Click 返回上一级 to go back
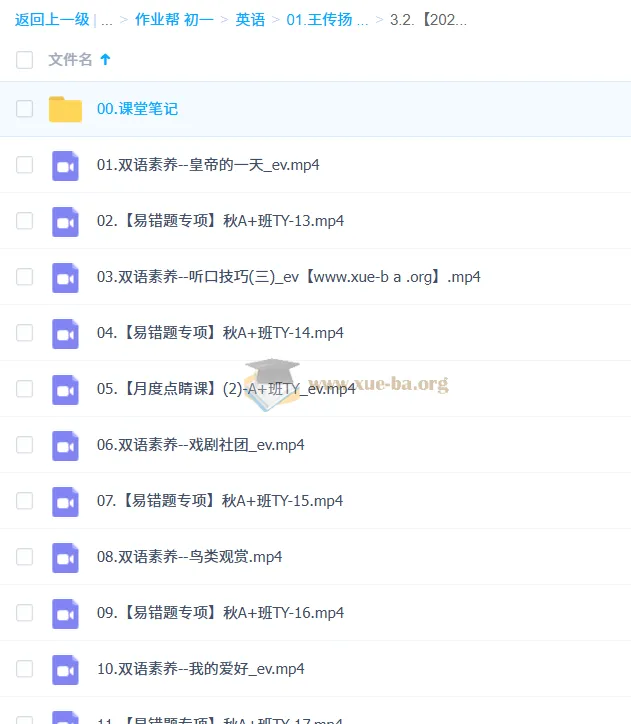The width and height of the screenshot is (631, 724). coord(52,19)
